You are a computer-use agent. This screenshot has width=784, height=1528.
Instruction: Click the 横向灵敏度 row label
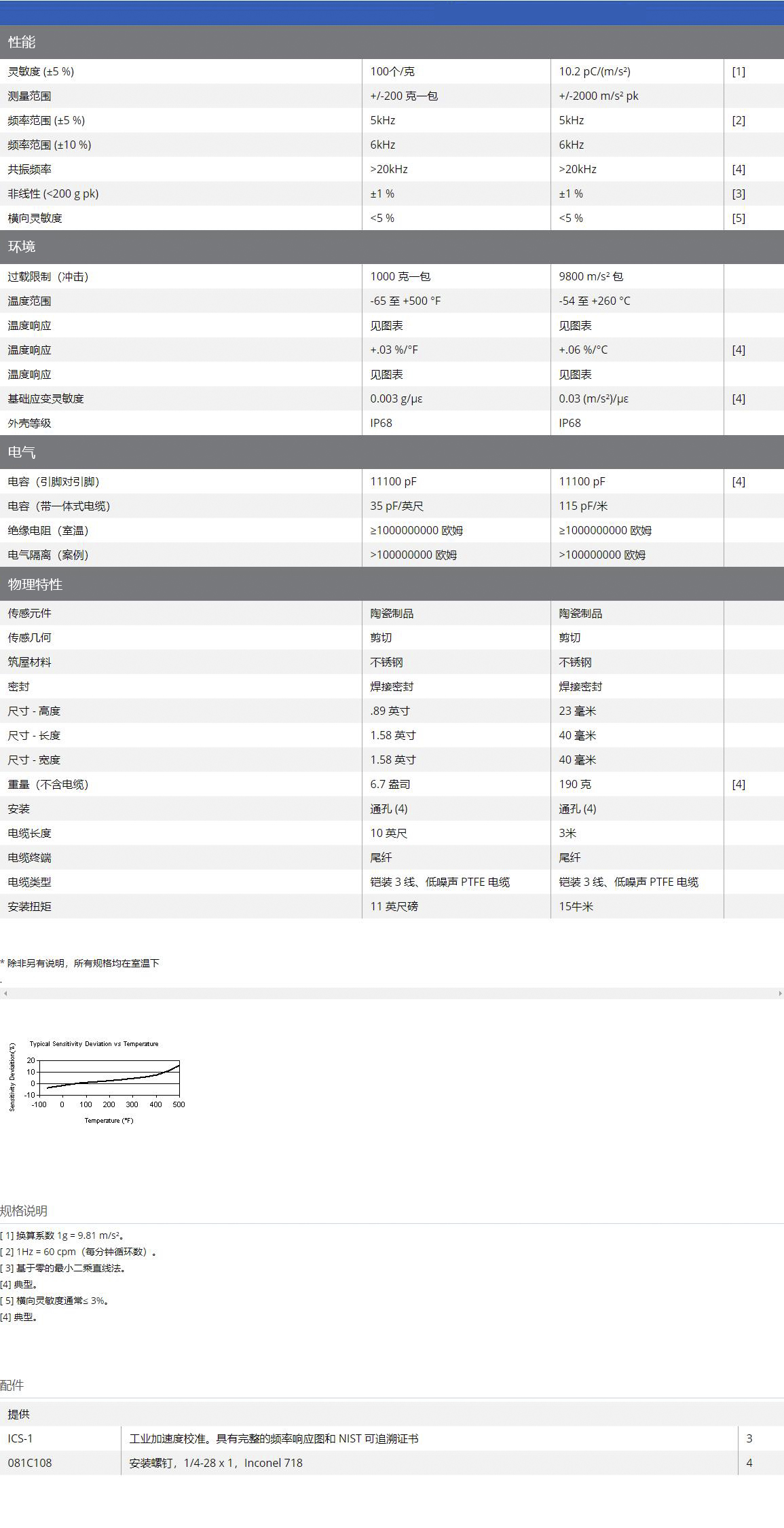[35, 218]
